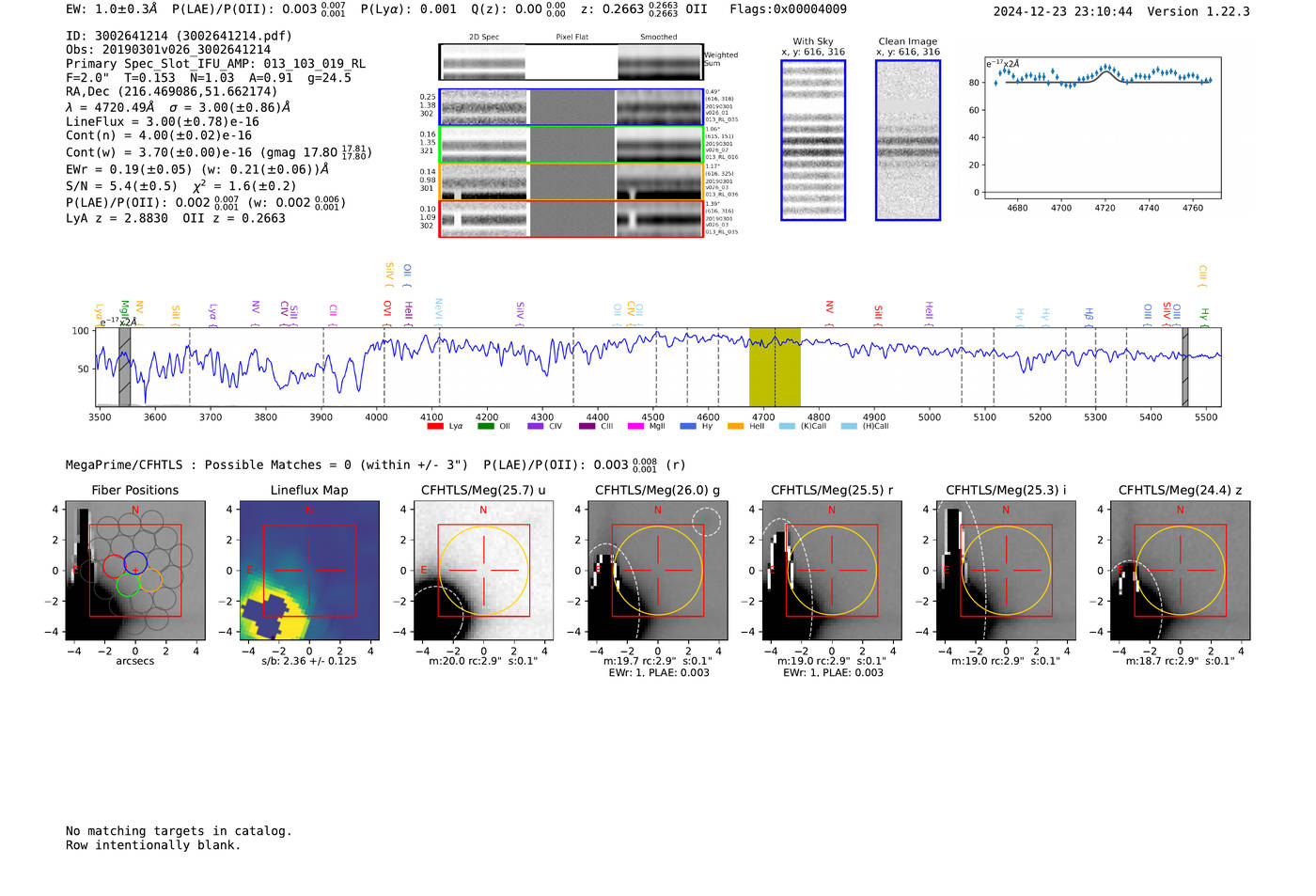1316x896 pixels.
Task: Select the 'Row intentionally blank.' text
Action: click(x=153, y=845)
